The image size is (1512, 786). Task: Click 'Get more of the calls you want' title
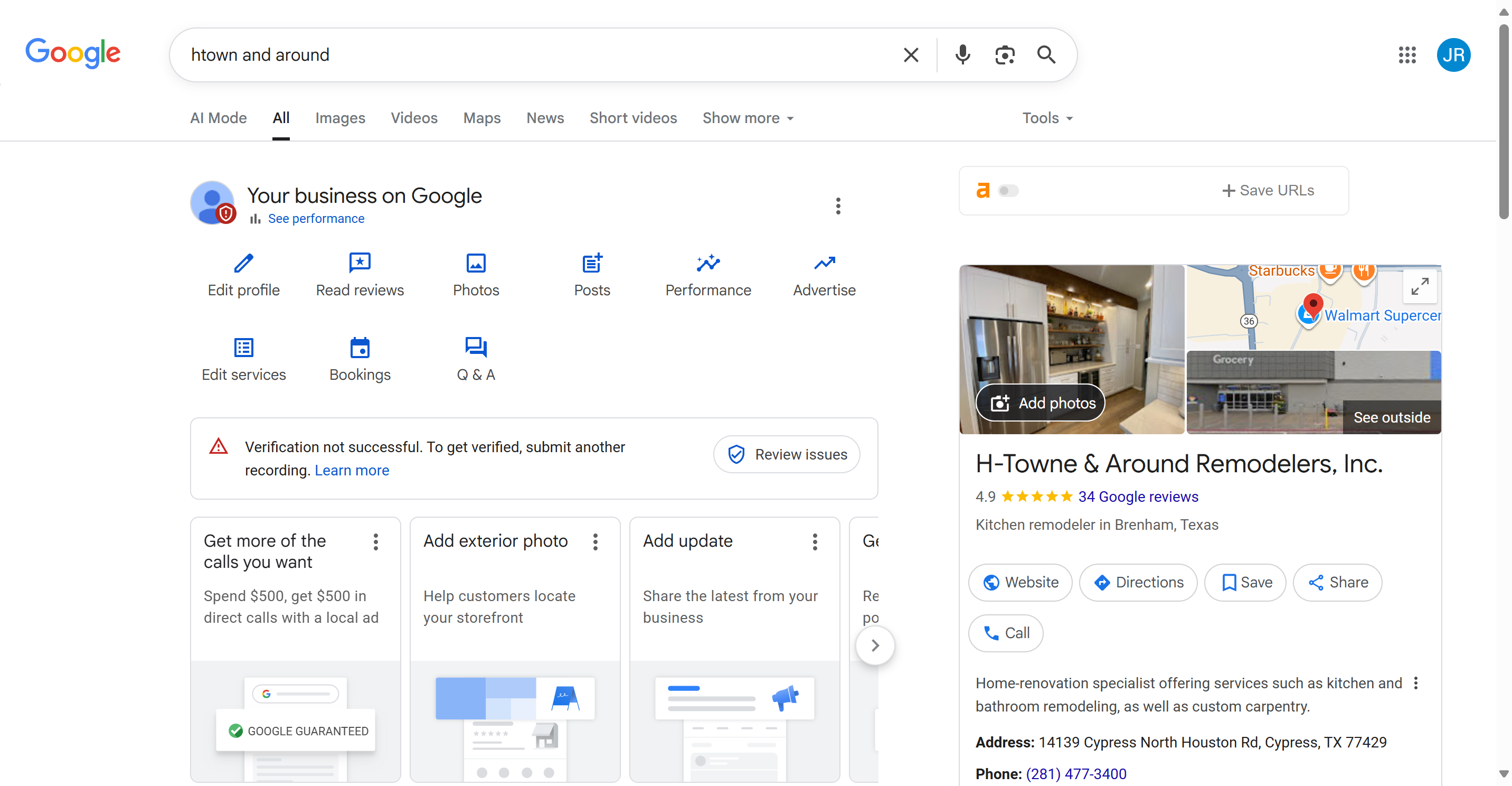[x=264, y=551]
